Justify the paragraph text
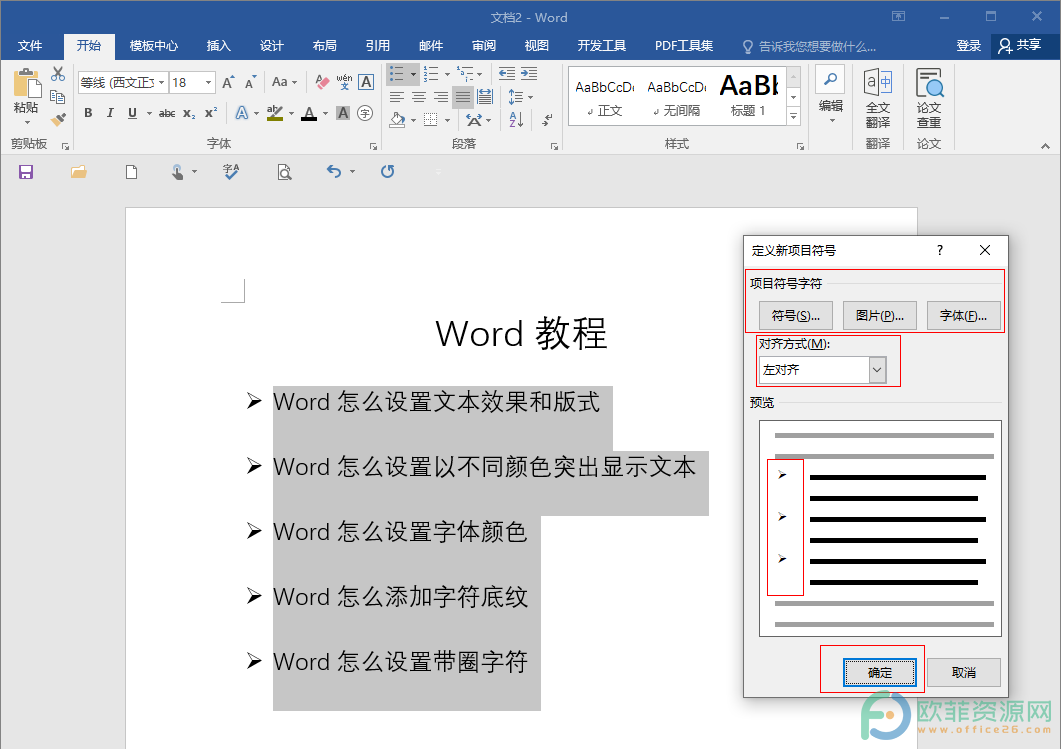Screen dimensions: 1061x749 click(x=463, y=97)
